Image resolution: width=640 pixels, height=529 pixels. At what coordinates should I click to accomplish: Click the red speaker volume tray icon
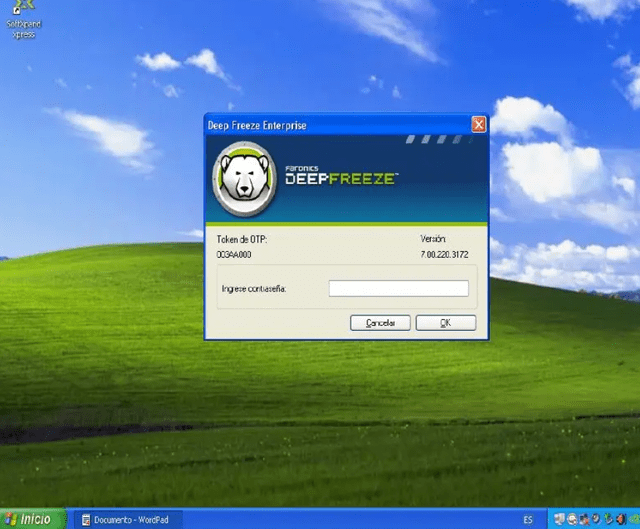[x=621, y=519]
